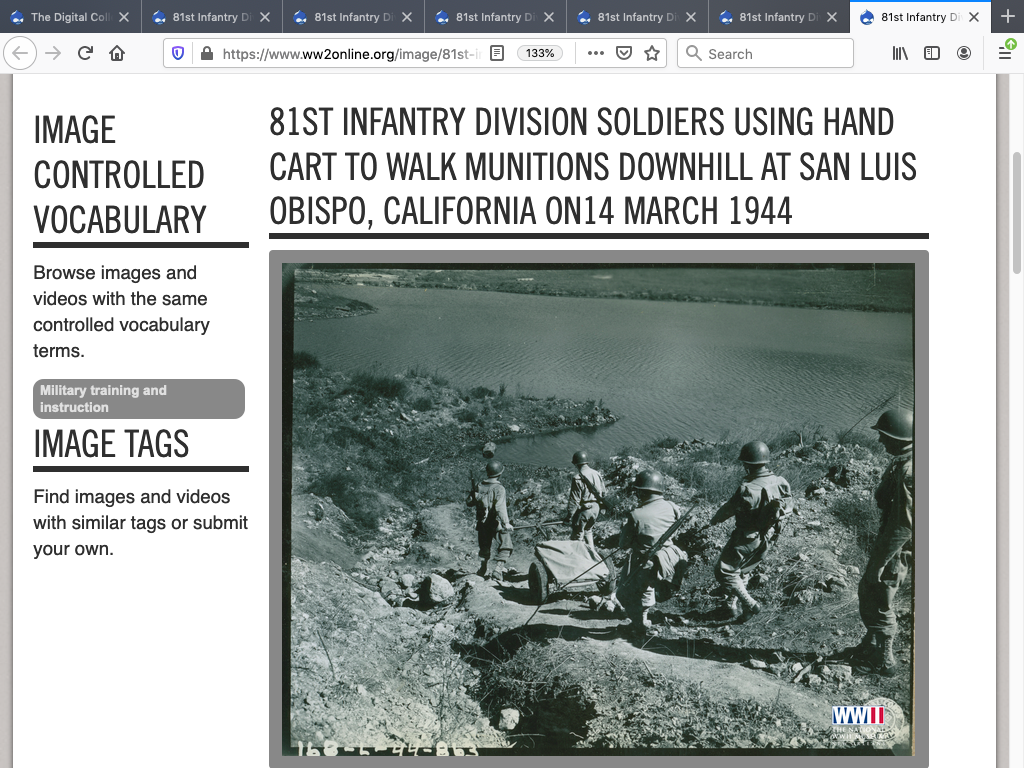
Task: Open Military training and instruction tag
Action: [x=139, y=399]
